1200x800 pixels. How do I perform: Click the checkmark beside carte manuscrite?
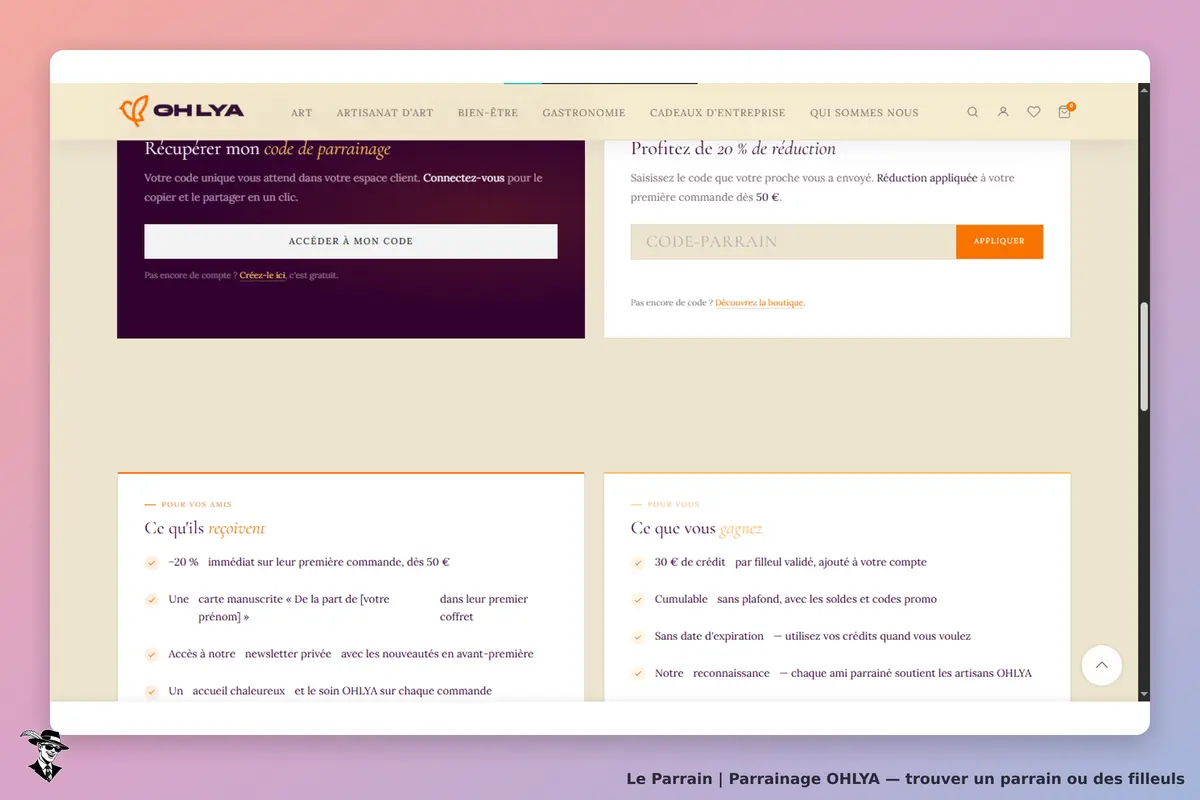pyautogui.click(x=152, y=600)
